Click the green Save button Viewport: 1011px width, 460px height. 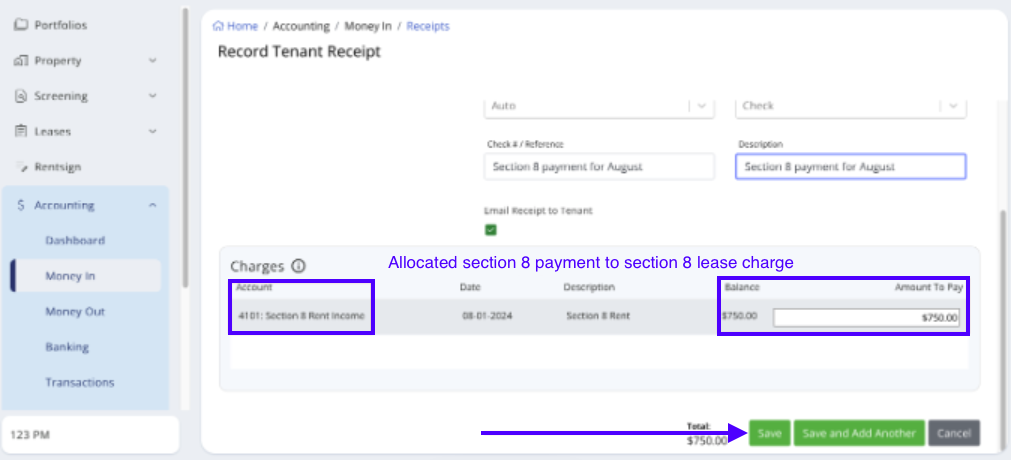(x=769, y=433)
